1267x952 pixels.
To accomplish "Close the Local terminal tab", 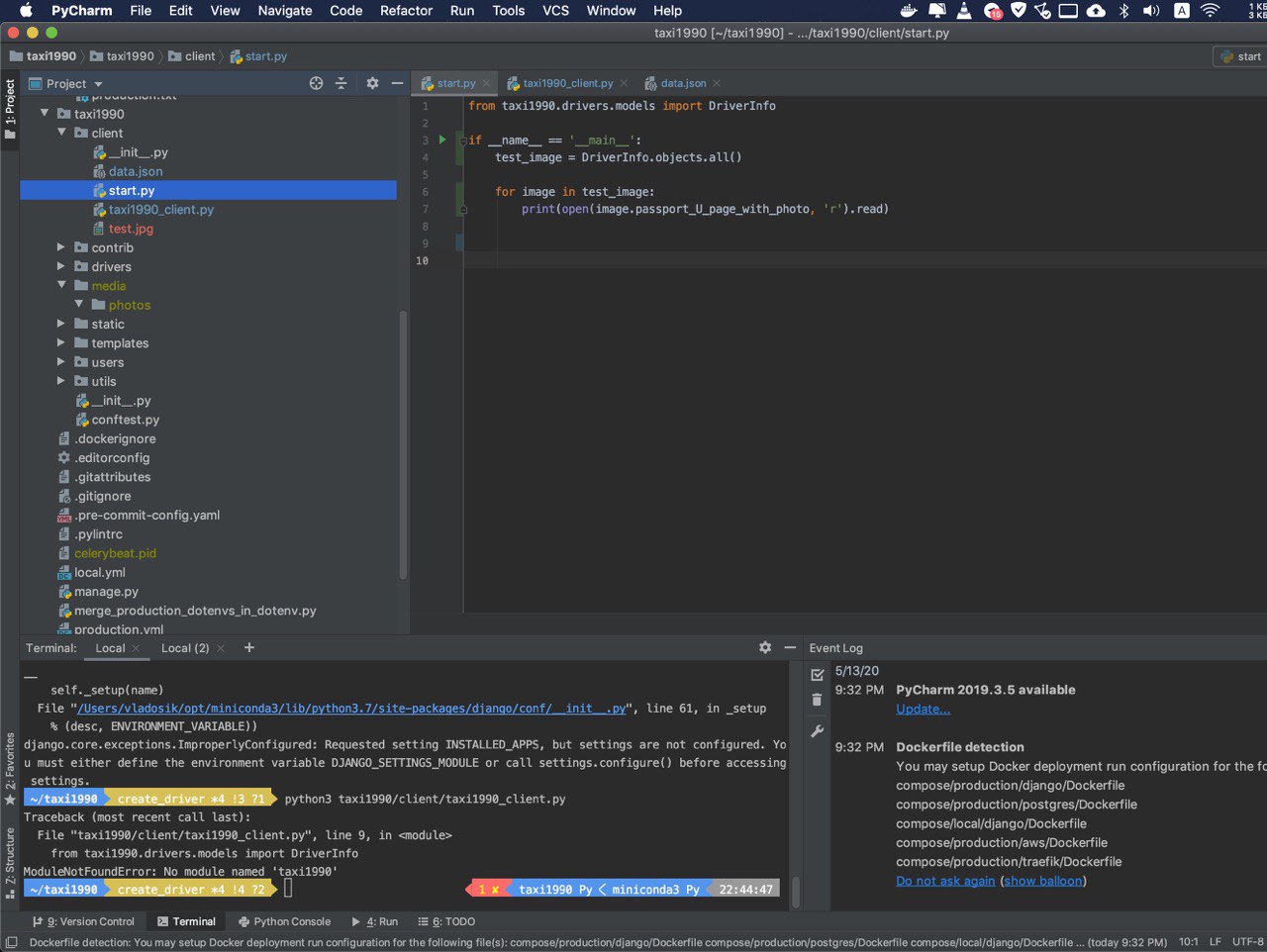I will pyautogui.click(x=136, y=648).
